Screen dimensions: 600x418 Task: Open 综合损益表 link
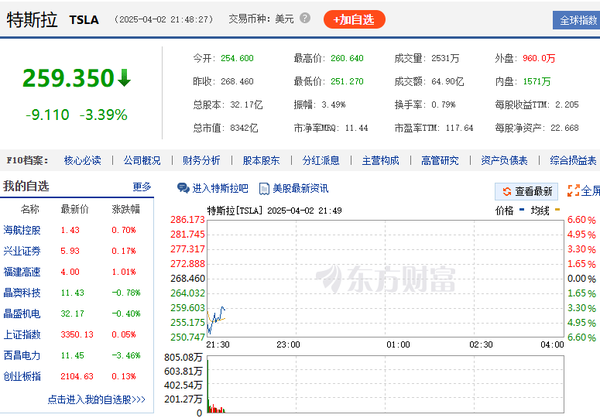573,160
